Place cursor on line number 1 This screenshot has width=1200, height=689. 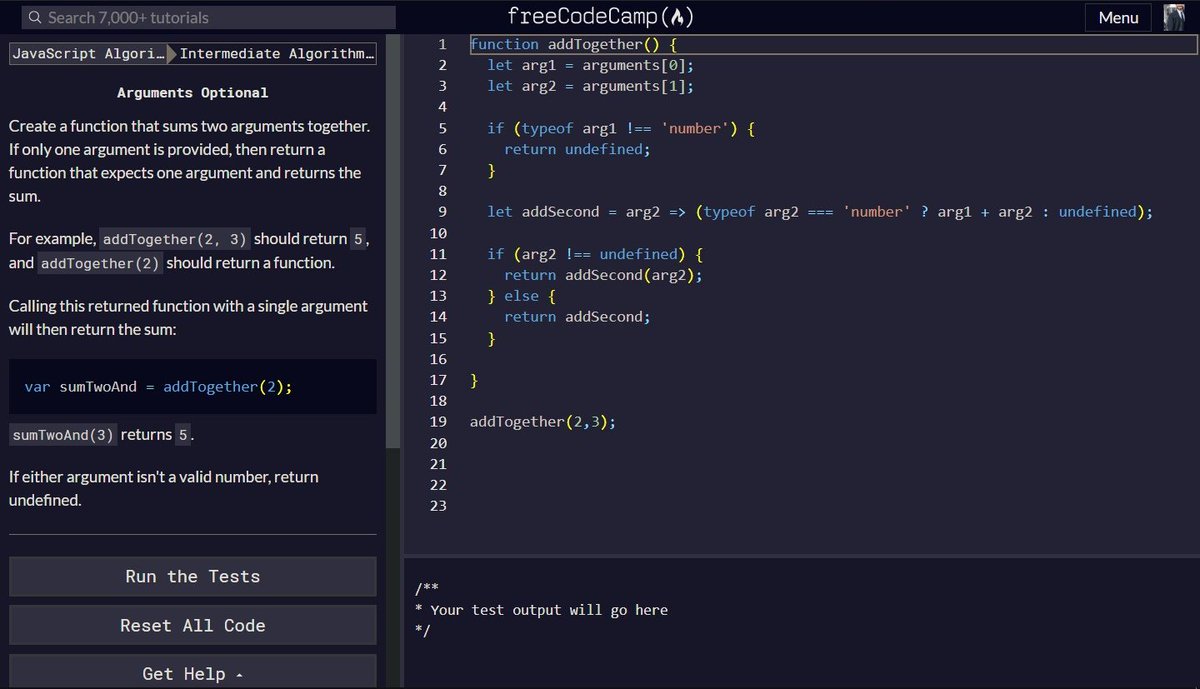[442, 44]
